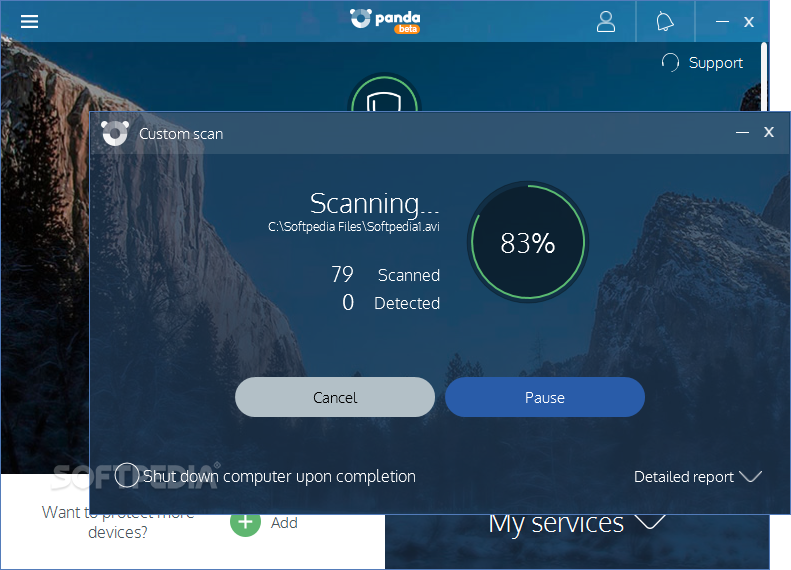Close the Custom scan dialog
This screenshot has height=570, width=791.
(769, 132)
